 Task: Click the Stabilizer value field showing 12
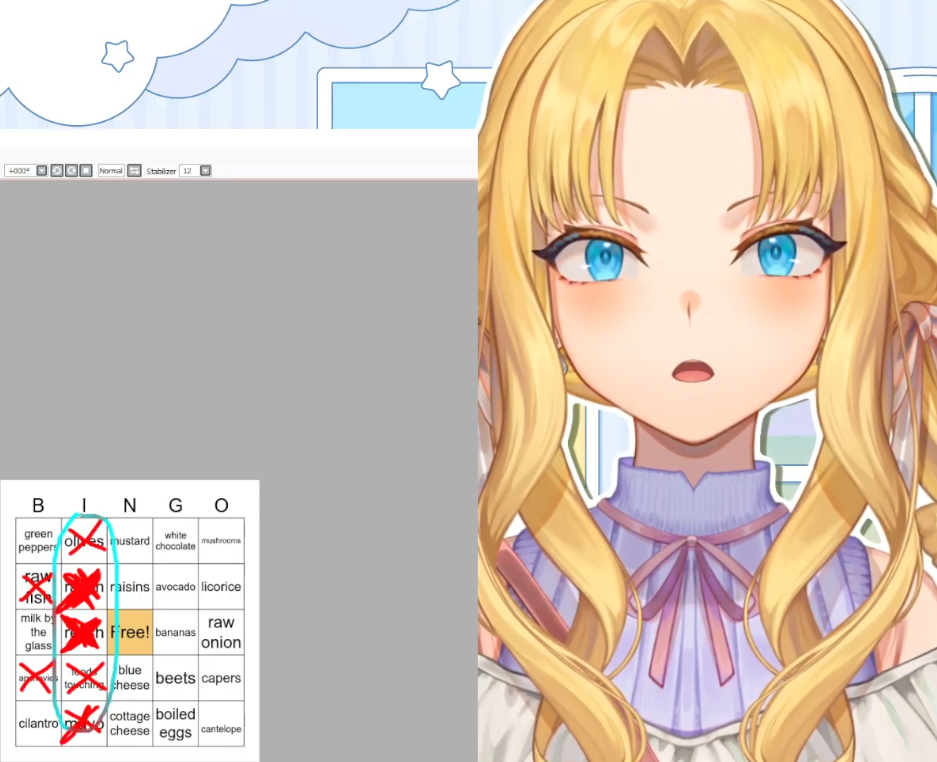point(189,171)
